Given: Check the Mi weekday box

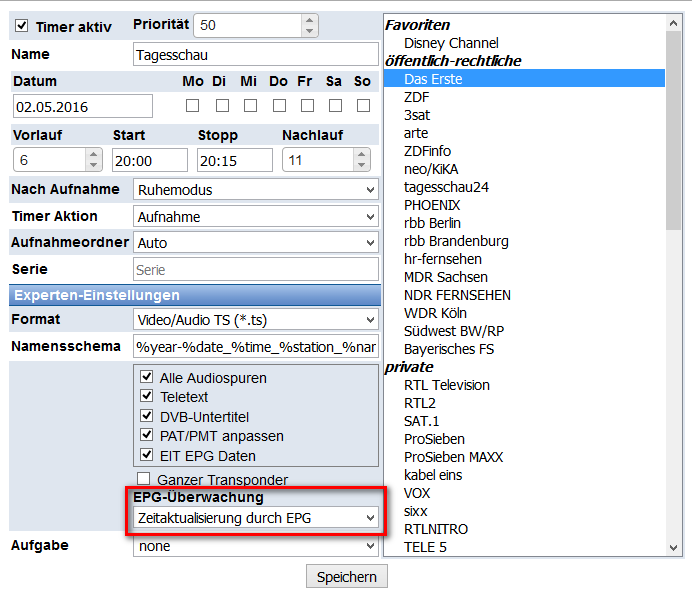Looking at the screenshot, I should pos(250,105).
